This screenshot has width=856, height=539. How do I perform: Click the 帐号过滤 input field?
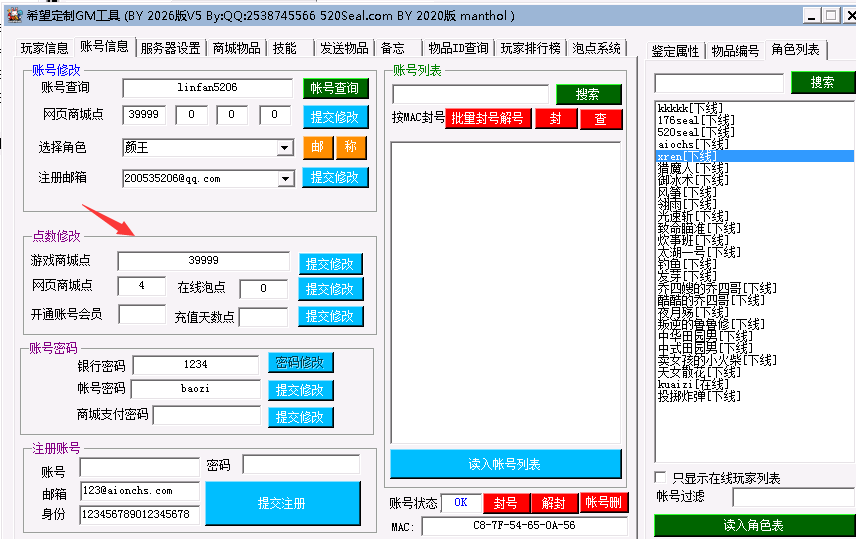pyautogui.click(x=794, y=497)
